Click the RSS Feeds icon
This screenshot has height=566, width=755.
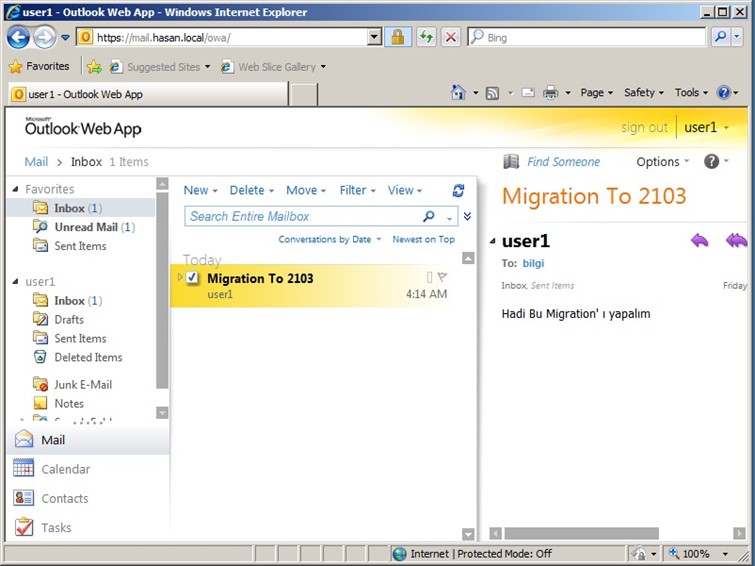tap(492, 92)
